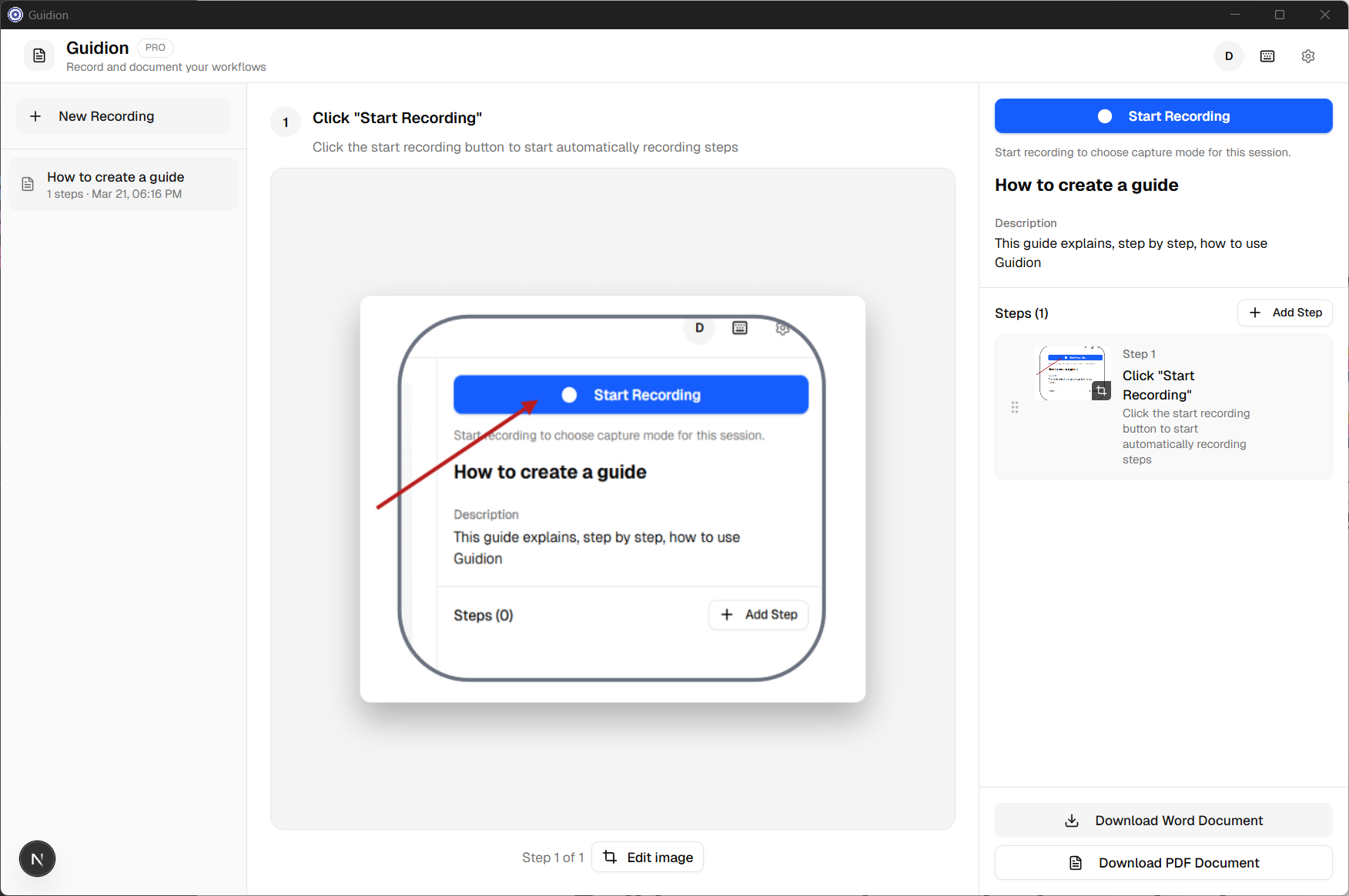This screenshot has height=896, width=1349.
Task: Open the Step 1 thumbnail image
Action: coord(1071,373)
